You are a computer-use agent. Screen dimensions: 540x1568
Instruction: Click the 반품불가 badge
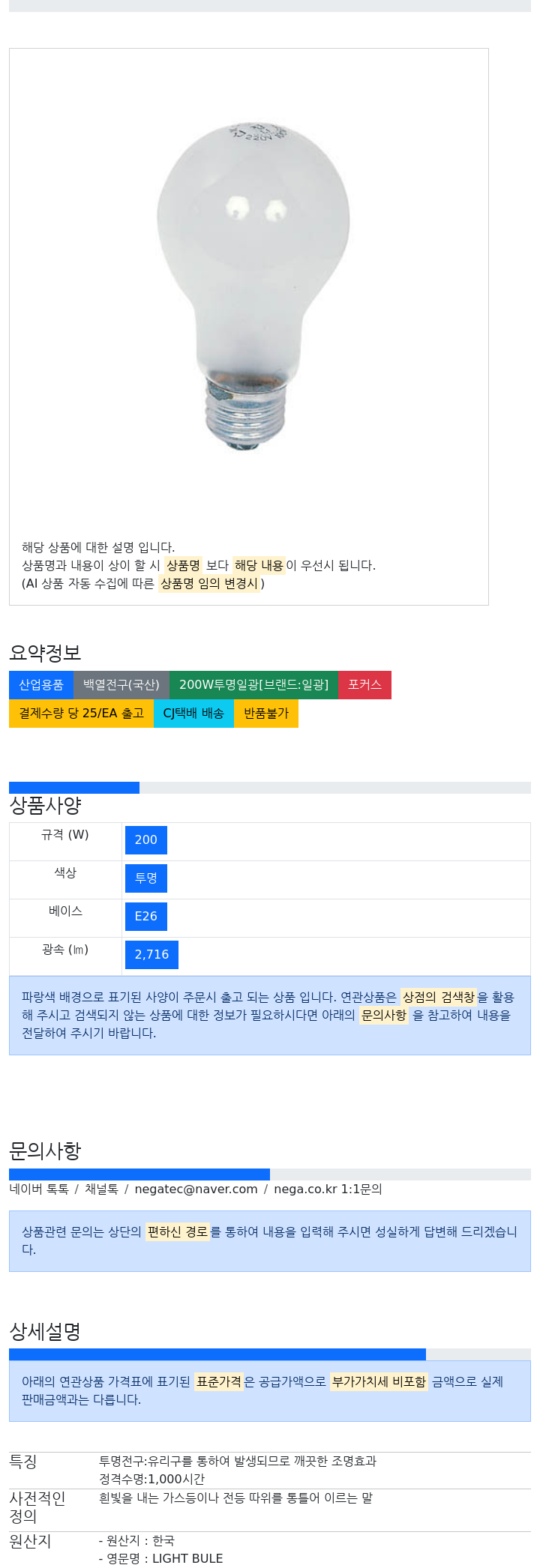[266, 714]
